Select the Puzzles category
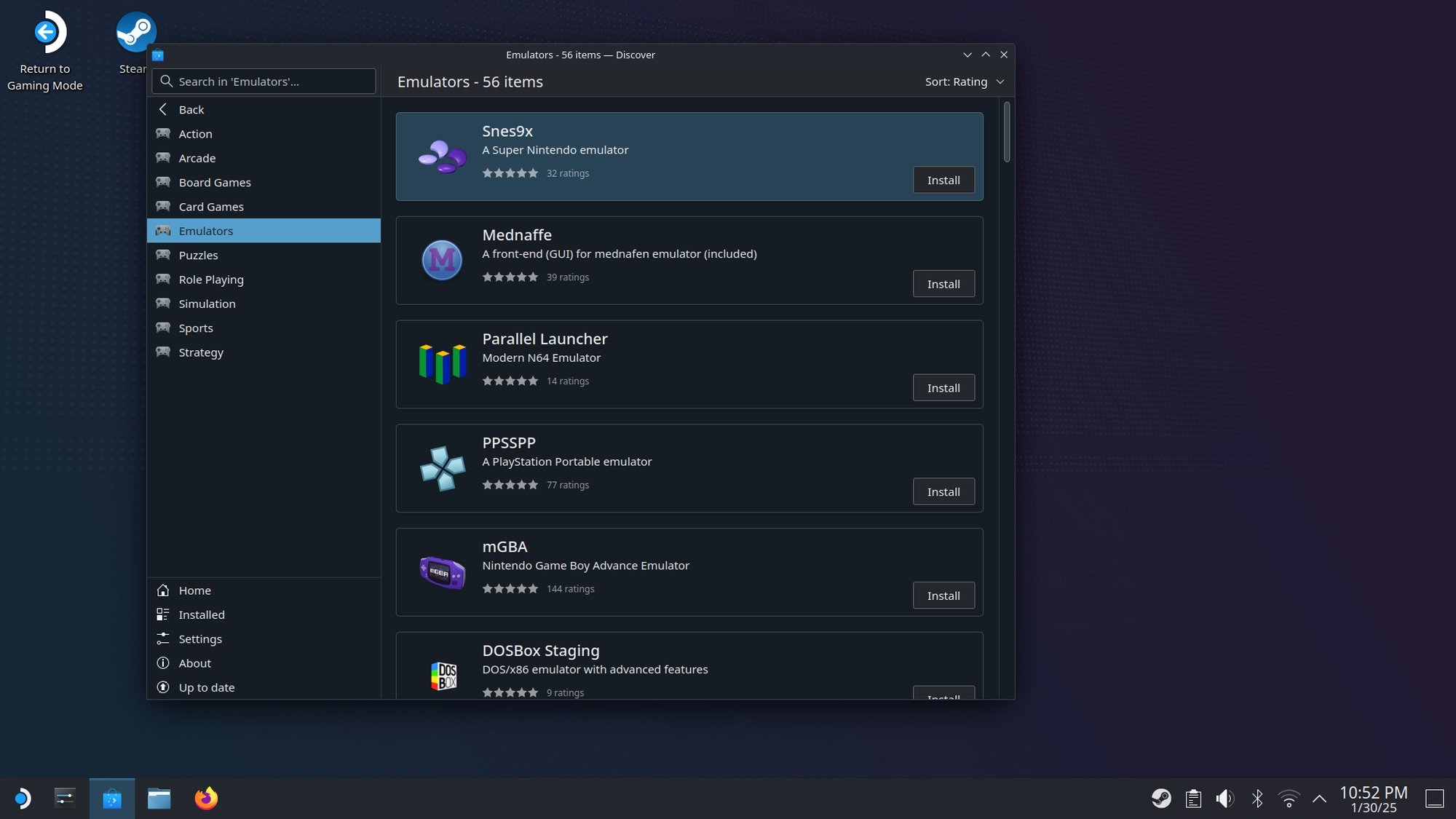The image size is (1456, 819). [198, 256]
